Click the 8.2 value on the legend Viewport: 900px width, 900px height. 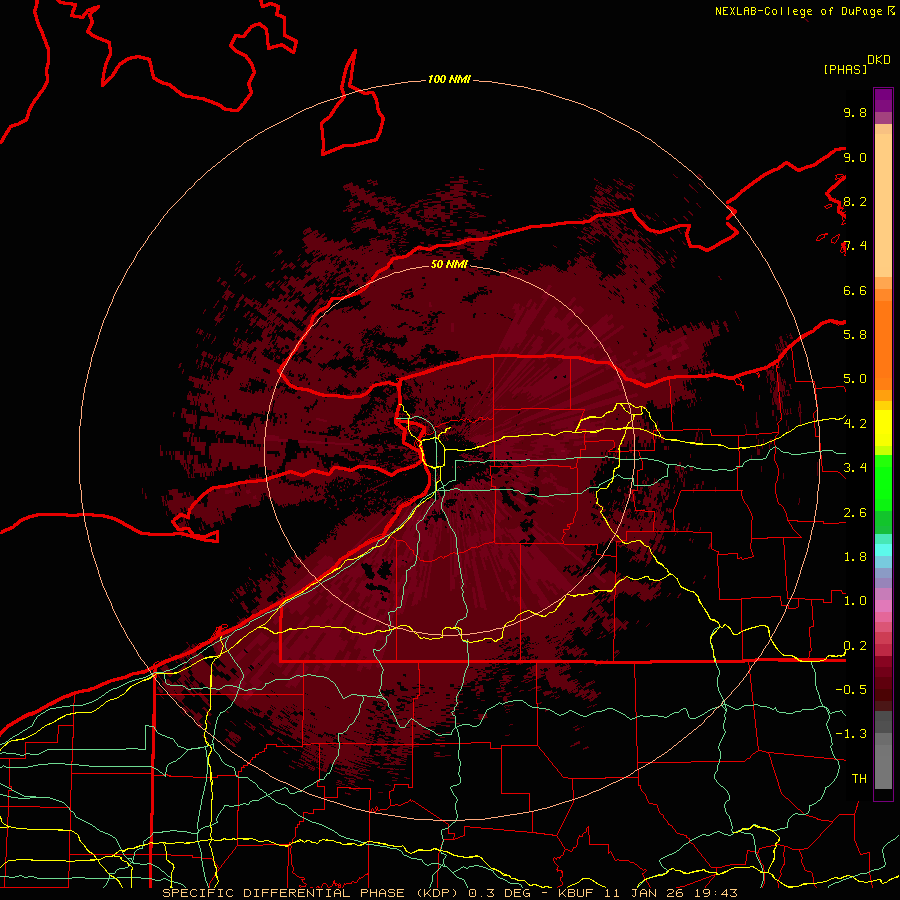(855, 201)
